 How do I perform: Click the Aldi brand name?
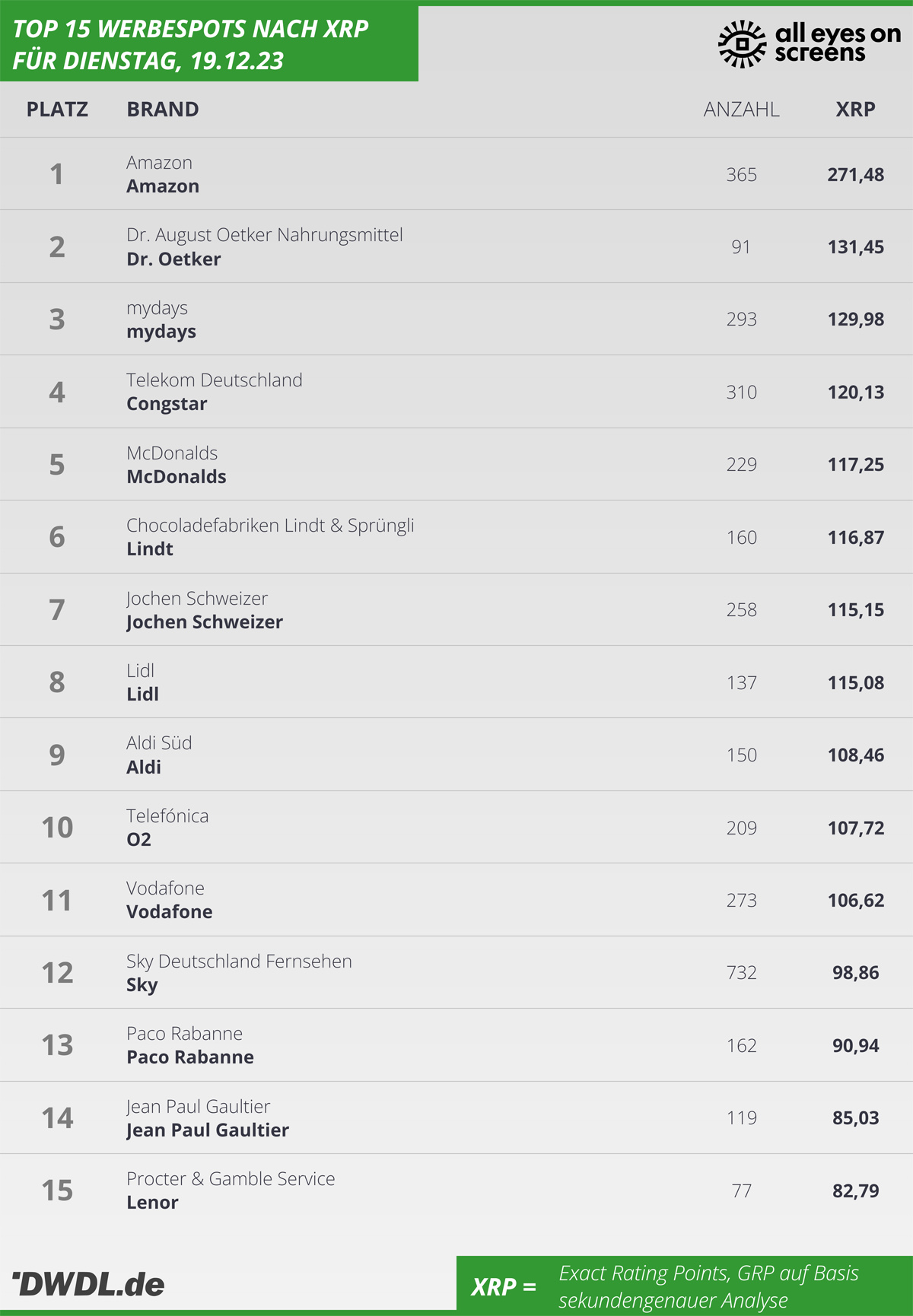pyautogui.click(x=144, y=767)
